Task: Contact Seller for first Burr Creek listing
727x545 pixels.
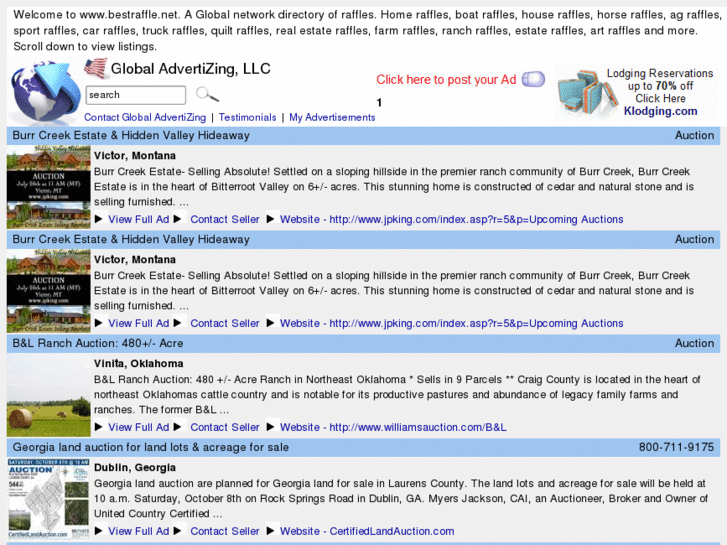Action: point(225,219)
